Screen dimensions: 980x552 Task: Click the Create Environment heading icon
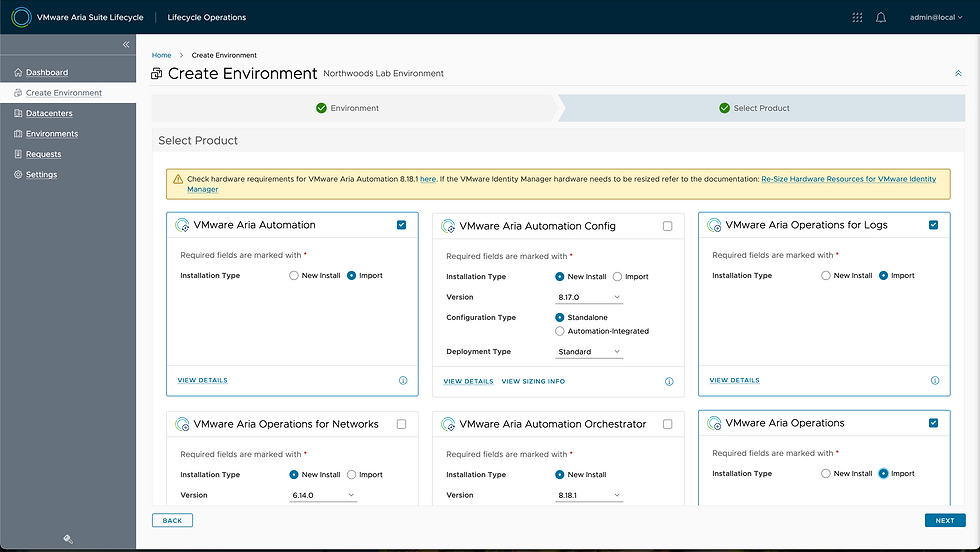(x=157, y=74)
